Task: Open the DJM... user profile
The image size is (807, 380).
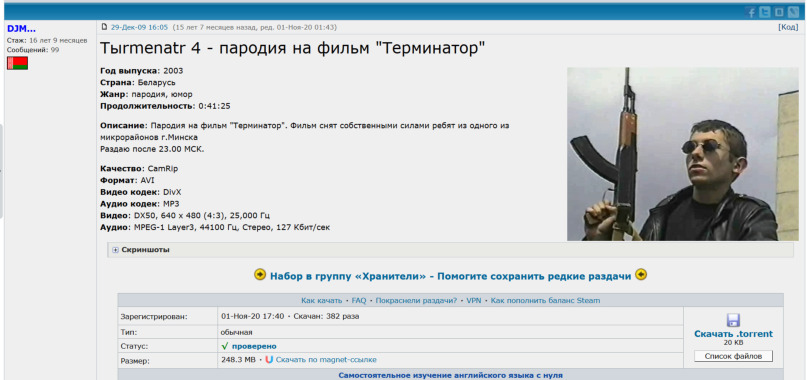Action: [x=21, y=29]
